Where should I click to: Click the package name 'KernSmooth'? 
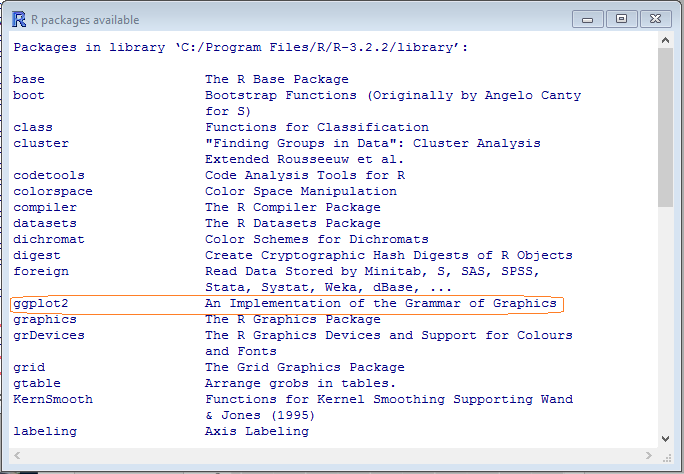click(x=53, y=399)
